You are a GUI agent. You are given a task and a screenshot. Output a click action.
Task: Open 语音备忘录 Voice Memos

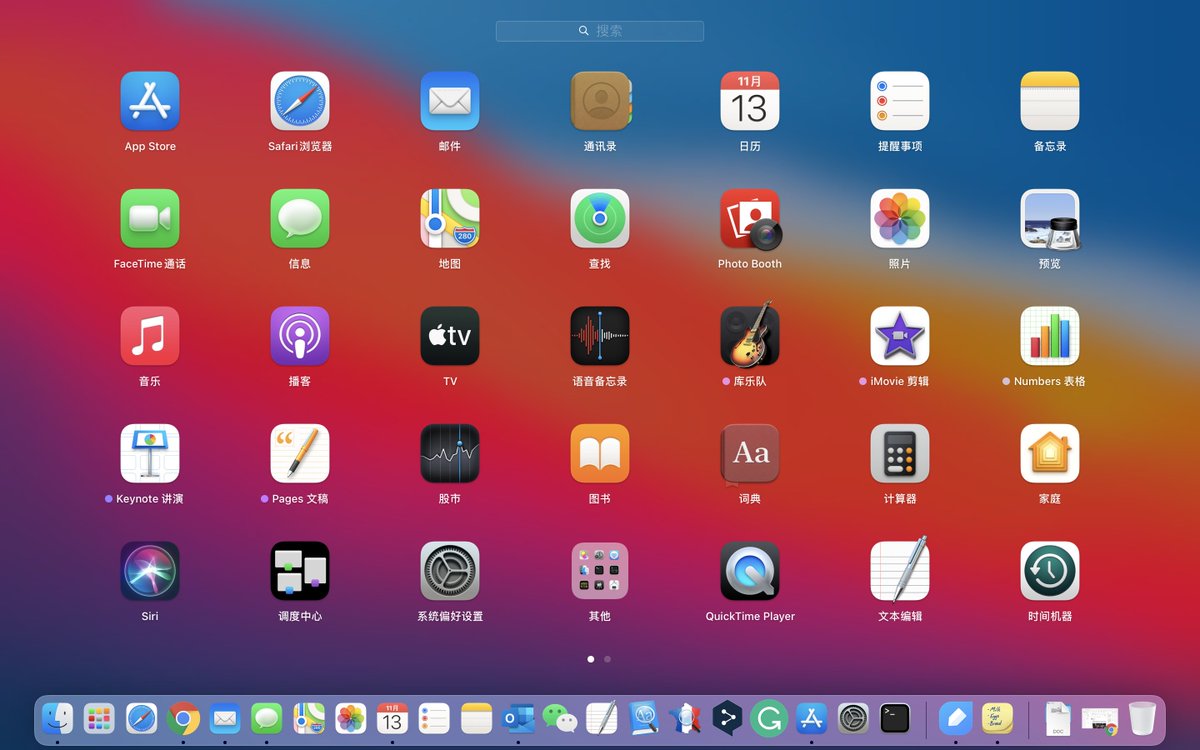pos(600,336)
